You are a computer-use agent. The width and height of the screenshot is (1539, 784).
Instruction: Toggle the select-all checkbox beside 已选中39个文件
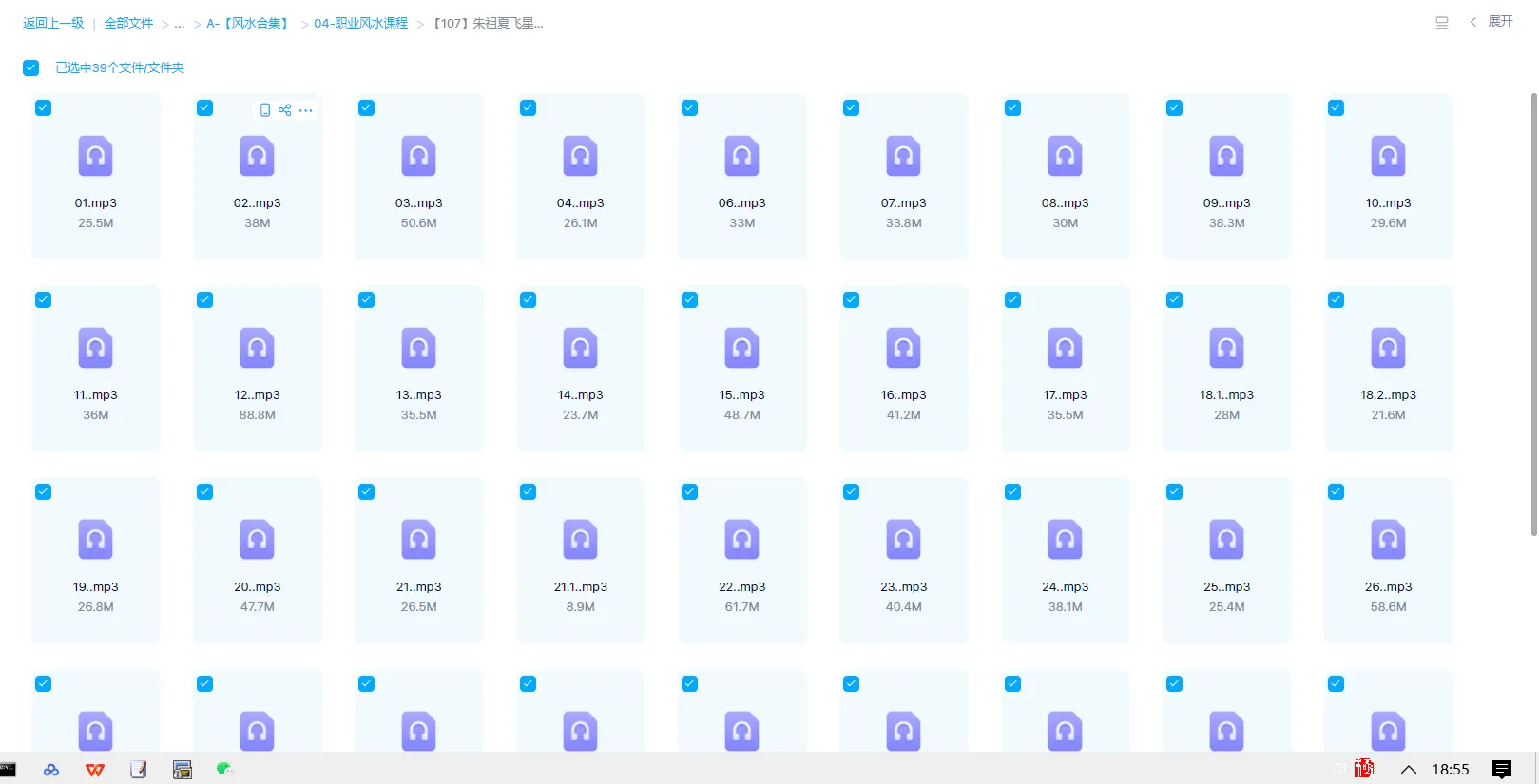tap(31, 67)
